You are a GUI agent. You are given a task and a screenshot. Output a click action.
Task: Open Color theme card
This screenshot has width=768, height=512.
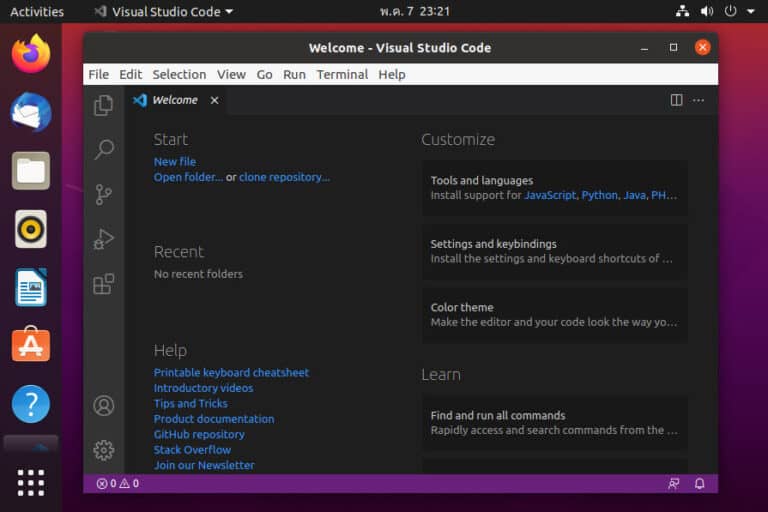click(x=555, y=315)
